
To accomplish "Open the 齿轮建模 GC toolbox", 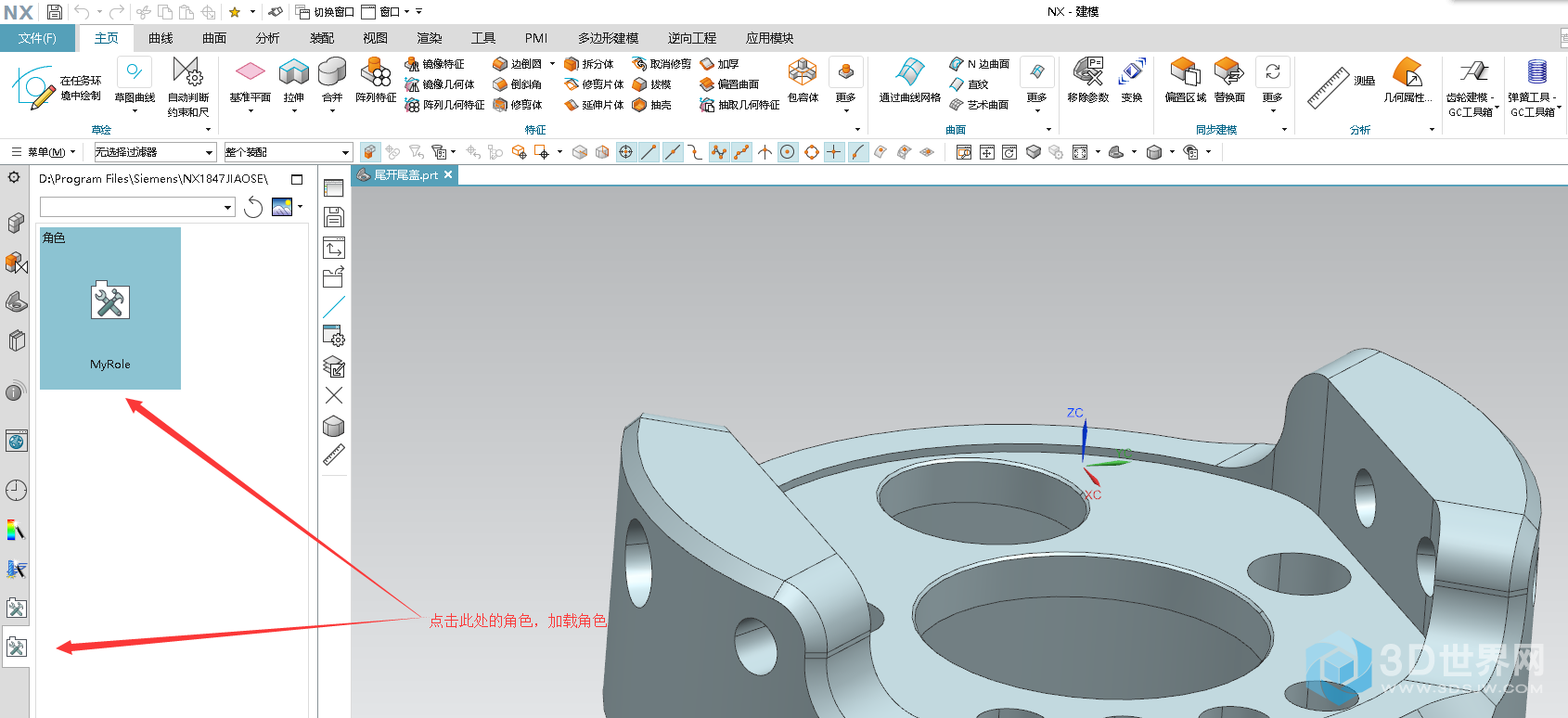I will 1472,87.
